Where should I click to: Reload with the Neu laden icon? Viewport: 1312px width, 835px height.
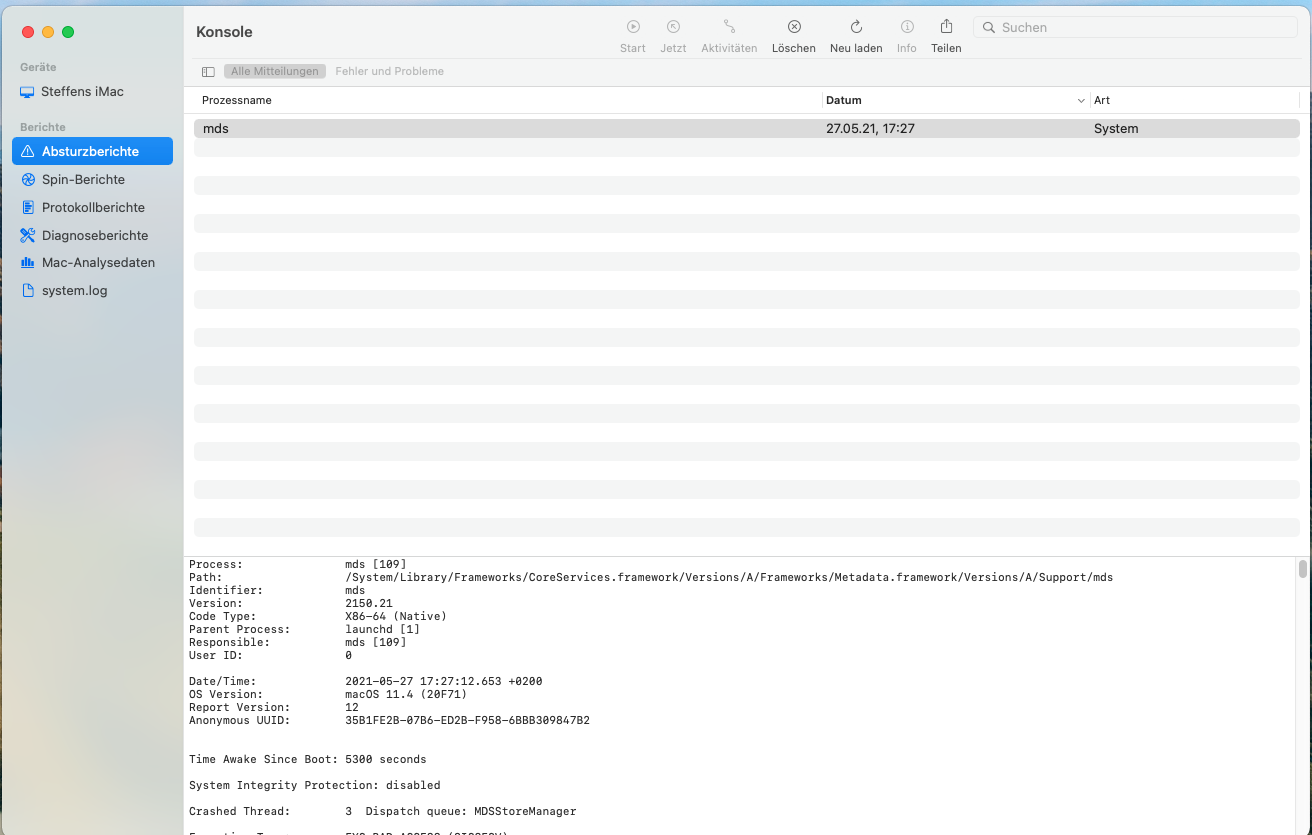pyautogui.click(x=856, y=27)
